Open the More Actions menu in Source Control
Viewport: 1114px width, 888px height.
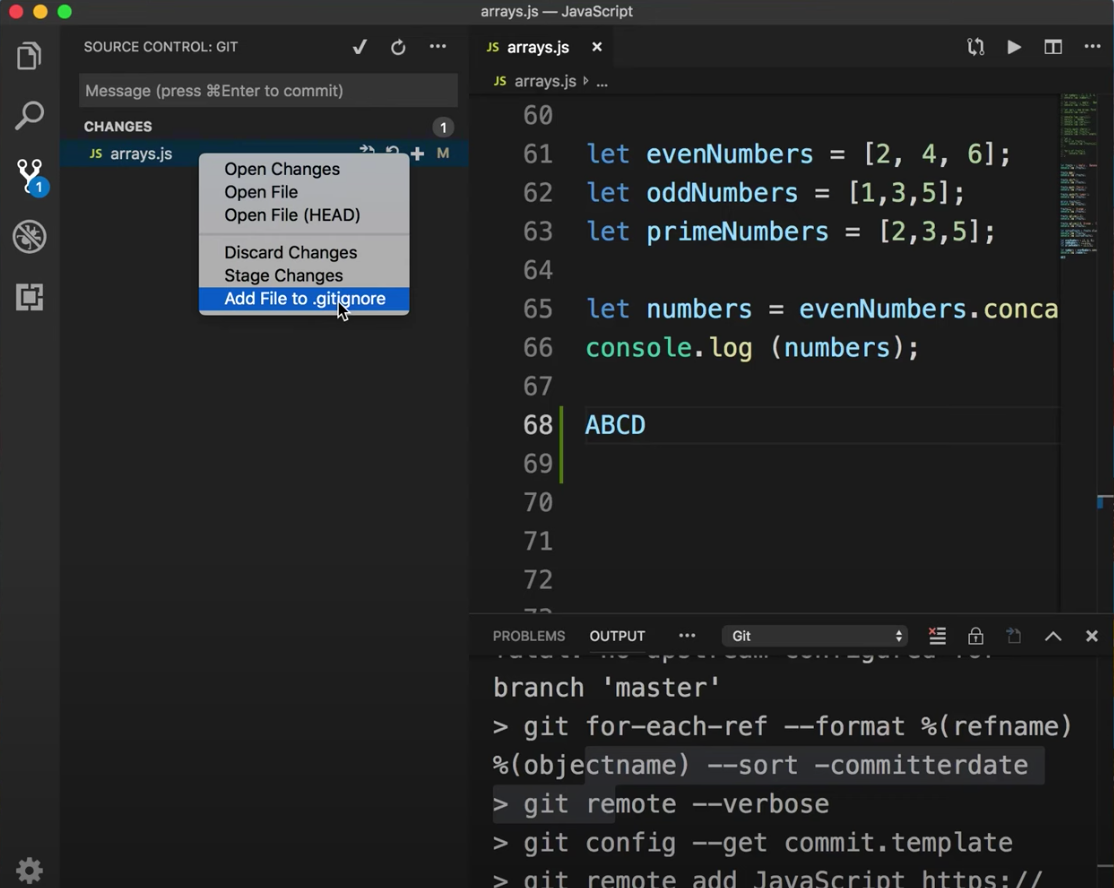pyautogui.click(x=437, y=47)
